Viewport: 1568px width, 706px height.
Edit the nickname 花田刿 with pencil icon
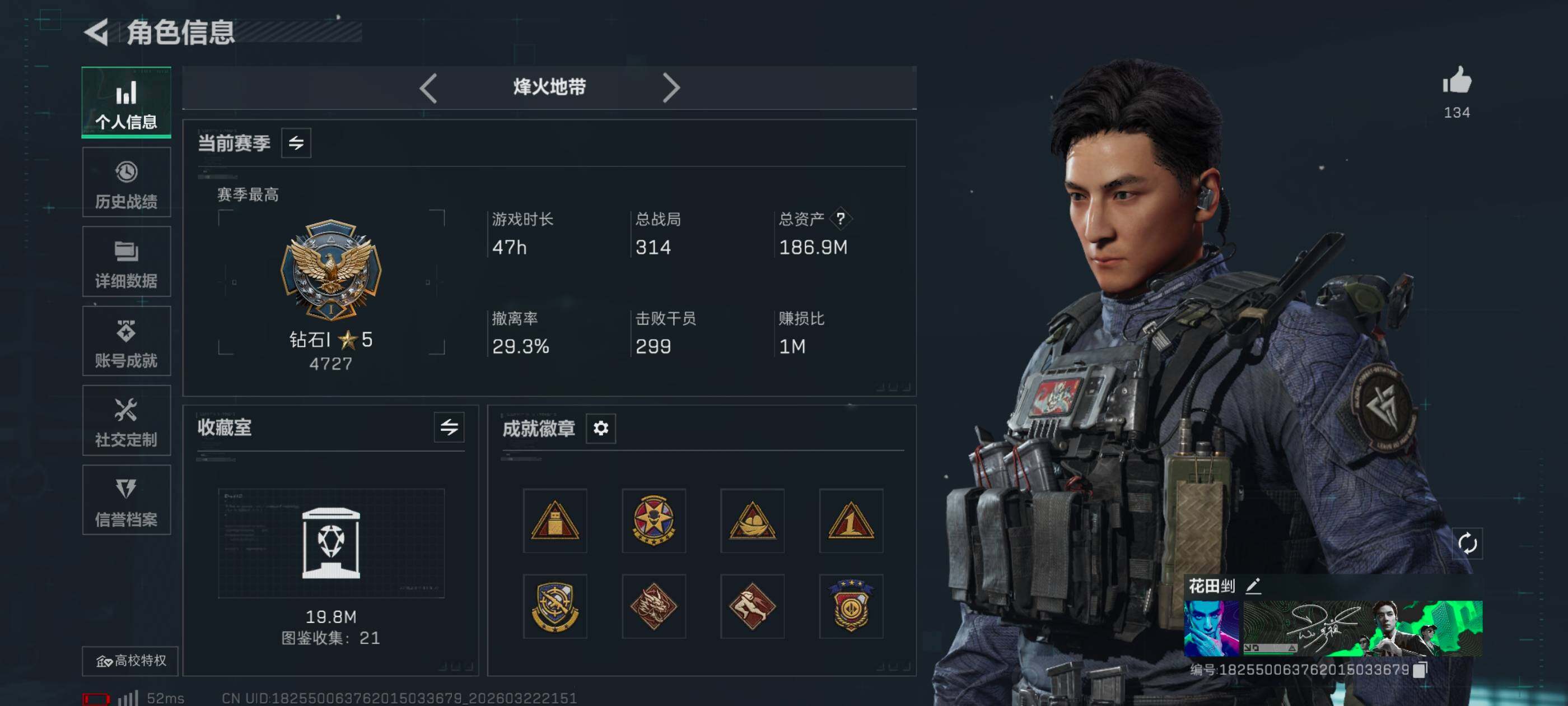pyautogui.click(x=1253, y=586)
